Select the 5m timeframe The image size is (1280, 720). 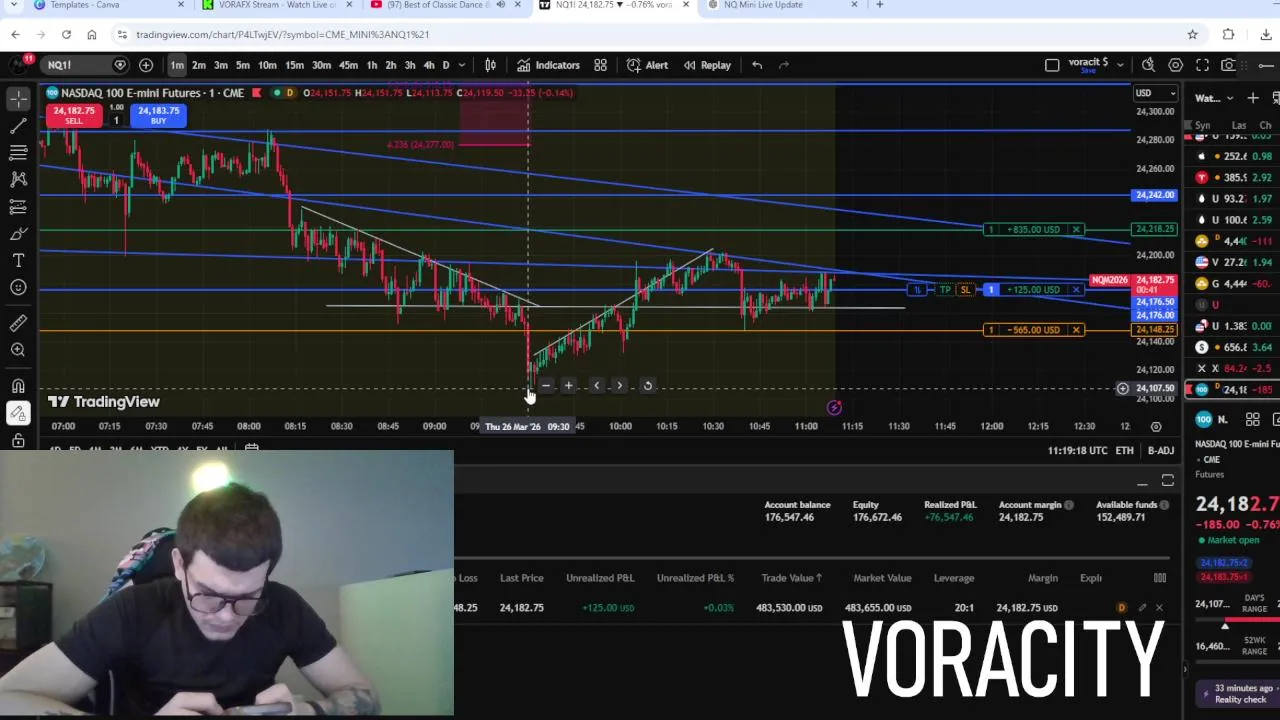tap(243, 65)
